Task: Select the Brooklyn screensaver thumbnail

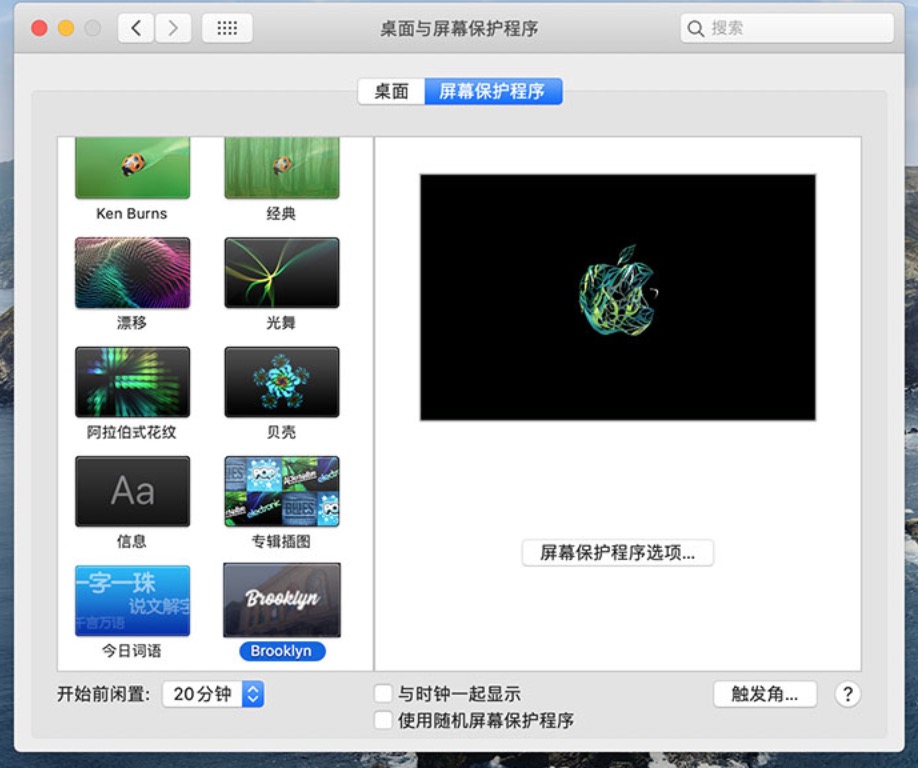Action: [x=282, y=601]
